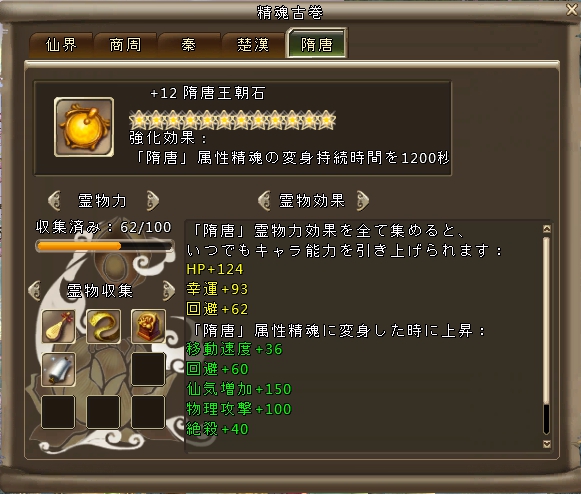The width and height of the screenshot is (581, 494).
Task: Select the pipa lute relic icon
Action: [x=59, y=326]
